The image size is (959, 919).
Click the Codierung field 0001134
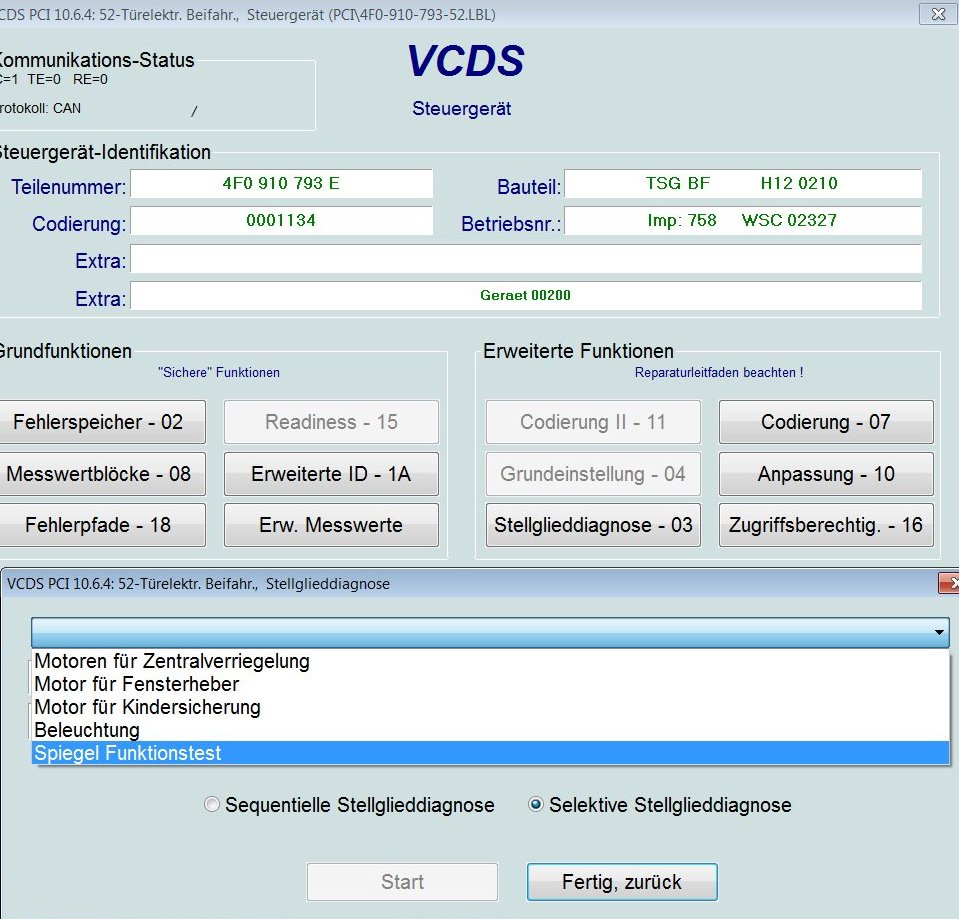tap(281, 221)
